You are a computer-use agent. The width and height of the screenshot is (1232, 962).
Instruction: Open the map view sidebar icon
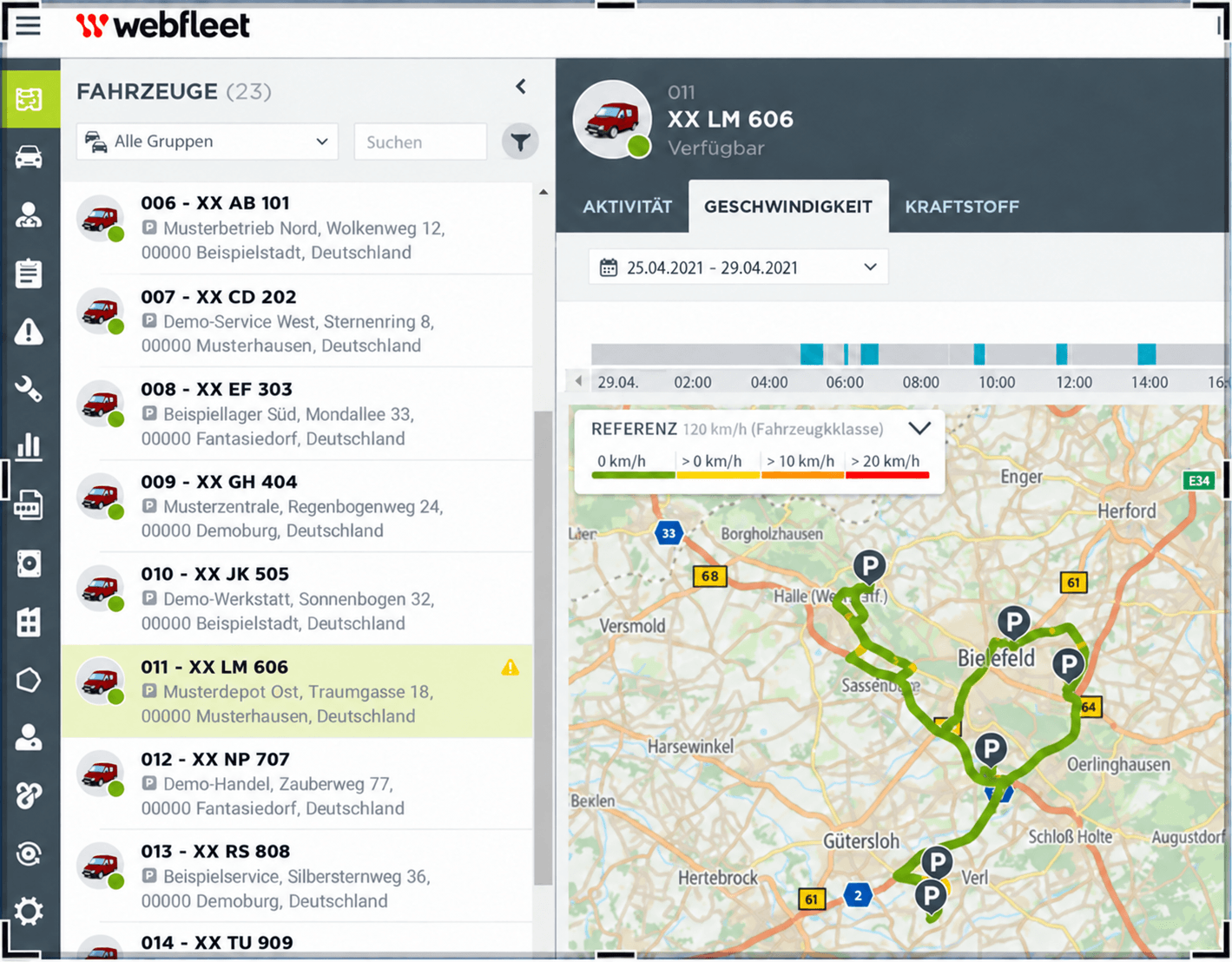point(30,99)
